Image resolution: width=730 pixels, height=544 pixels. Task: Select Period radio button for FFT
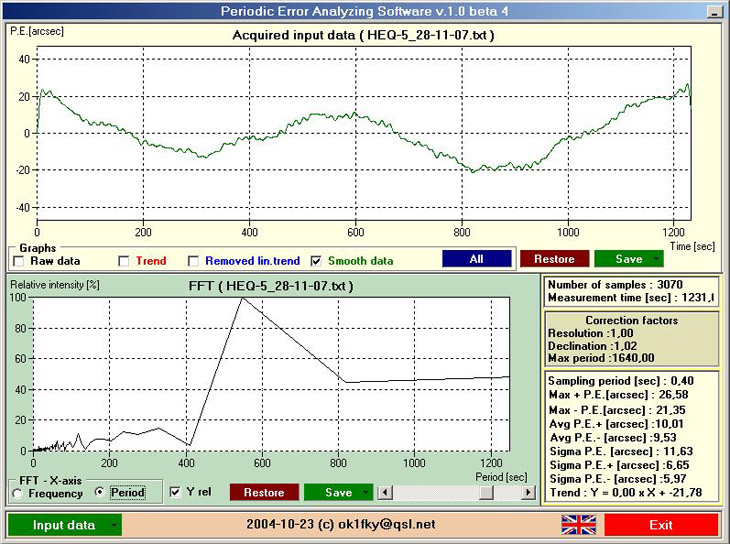pyautogui.click(x=100, y=492)
